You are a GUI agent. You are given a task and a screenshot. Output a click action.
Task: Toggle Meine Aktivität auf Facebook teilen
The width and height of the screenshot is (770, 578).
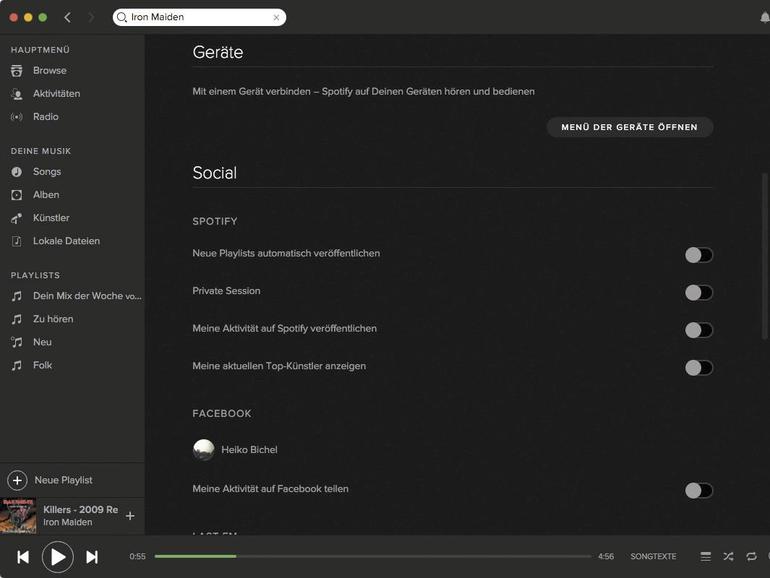699,491
